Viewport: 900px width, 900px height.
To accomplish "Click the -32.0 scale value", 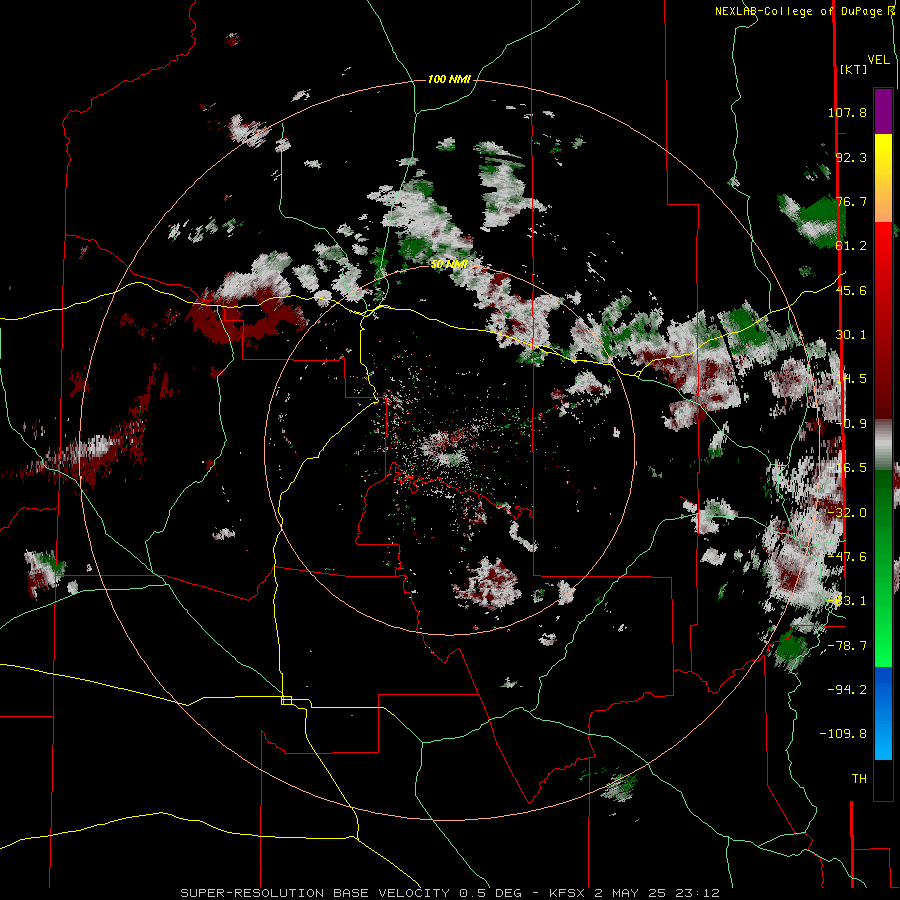I will coord(847,513).
